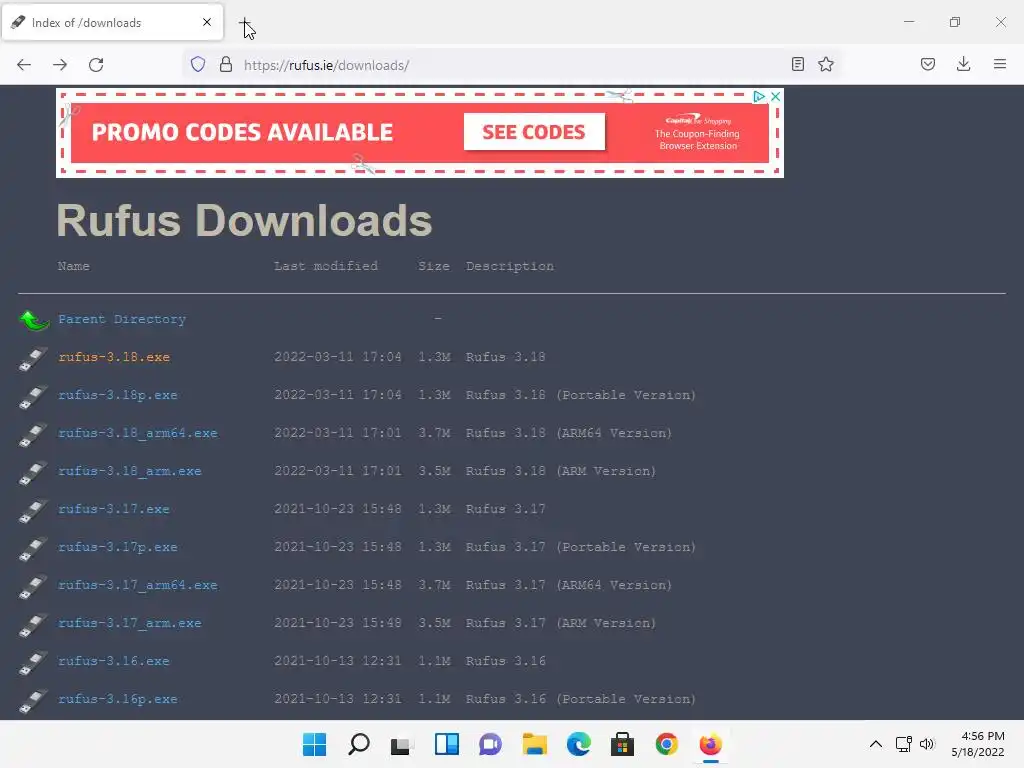Open the Firefox application menu
Screen dimensions: 1024x768
tap(1000, 64)
